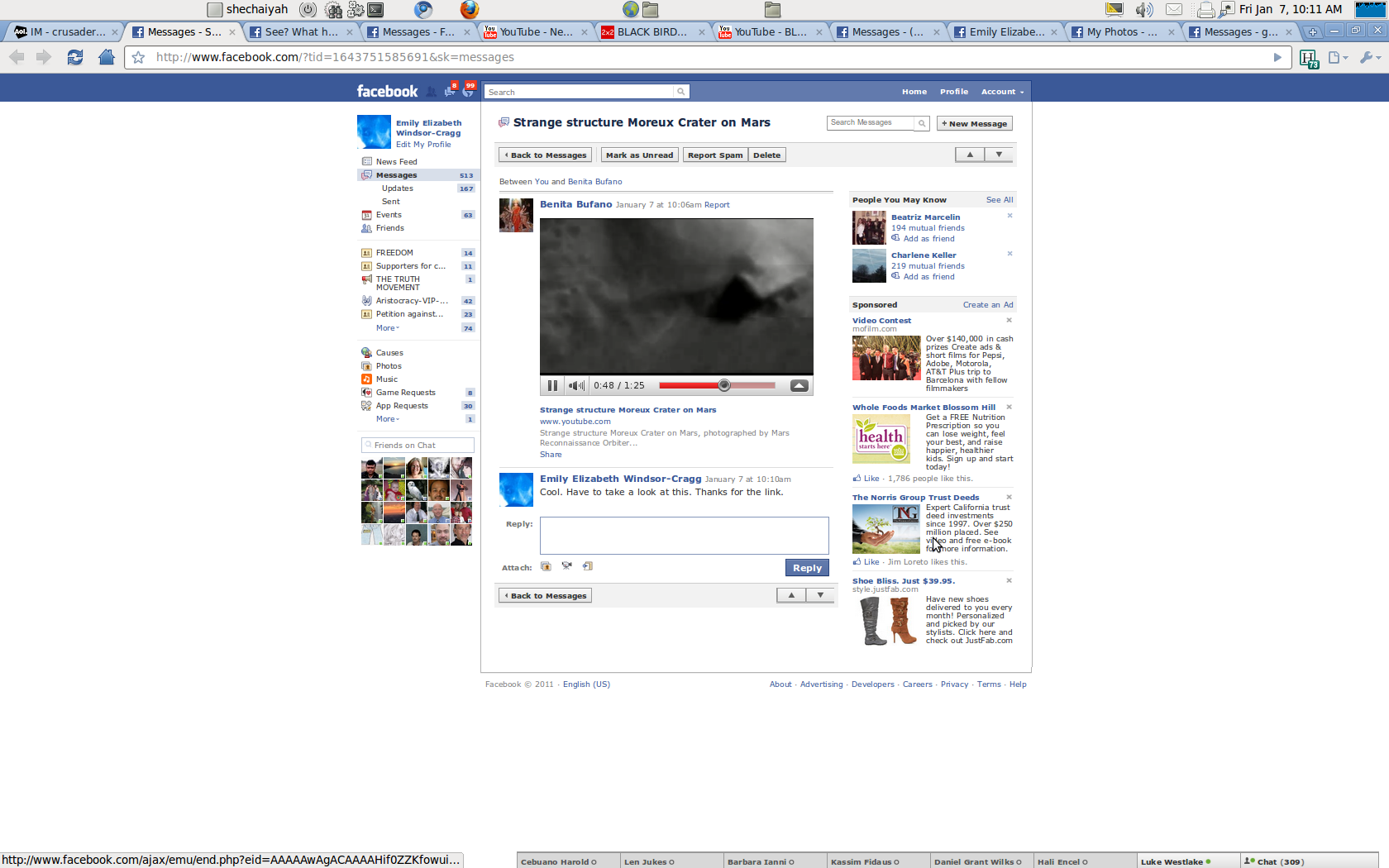This screenshot has height=868, width=1389.
Task: Switch to BLACK BIRD tab
Action: (x=653, y=32)
